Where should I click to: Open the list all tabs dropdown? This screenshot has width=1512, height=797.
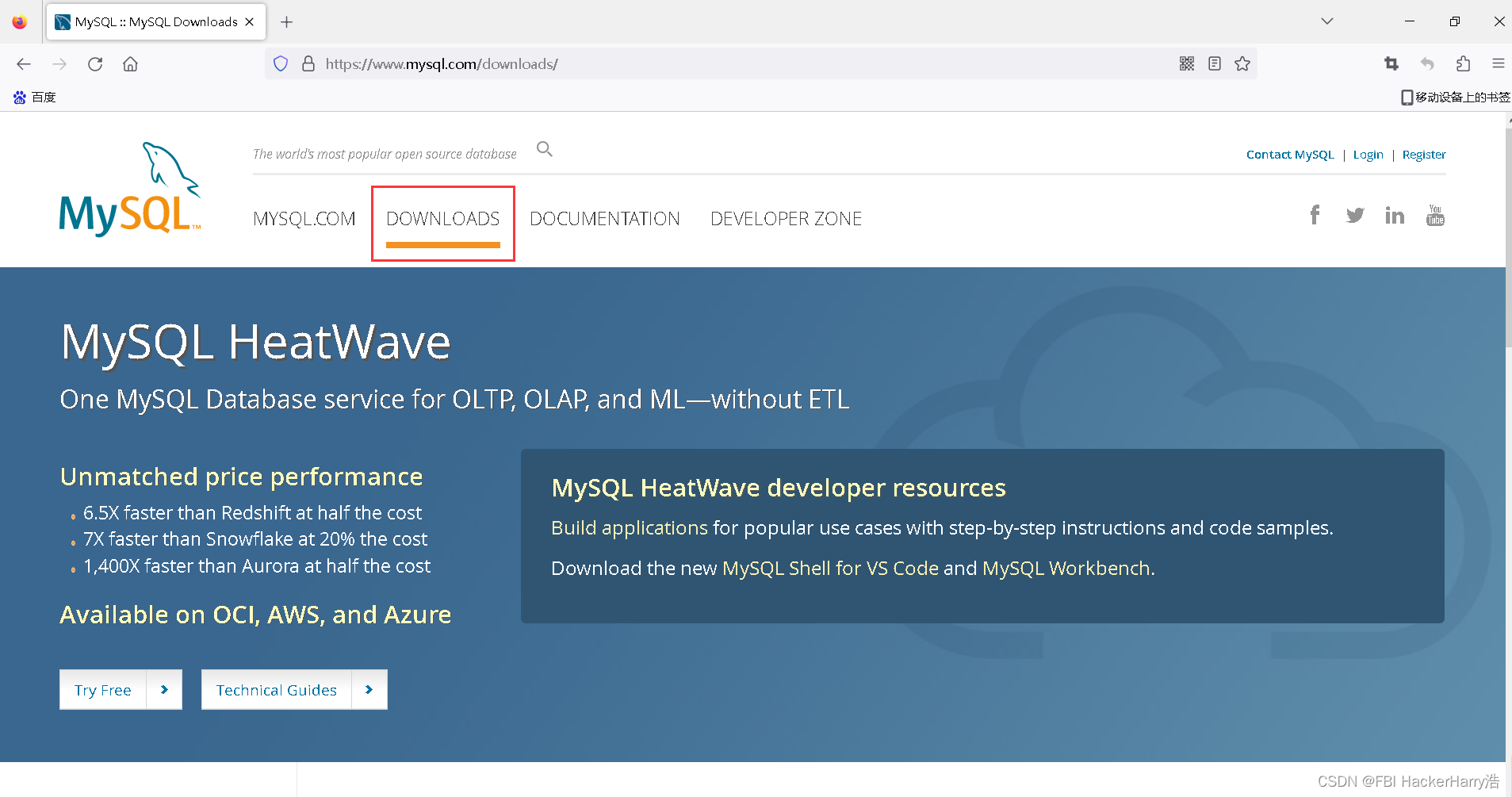tap(1327, 21)
